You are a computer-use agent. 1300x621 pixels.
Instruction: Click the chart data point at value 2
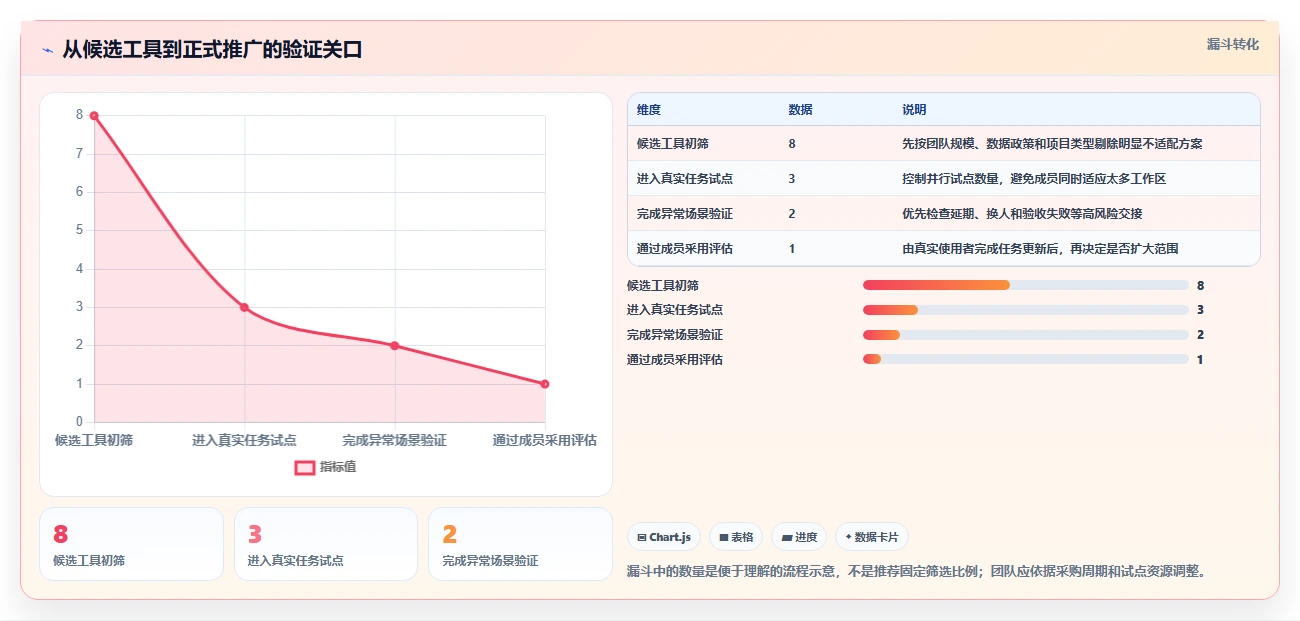pos(394,346)
